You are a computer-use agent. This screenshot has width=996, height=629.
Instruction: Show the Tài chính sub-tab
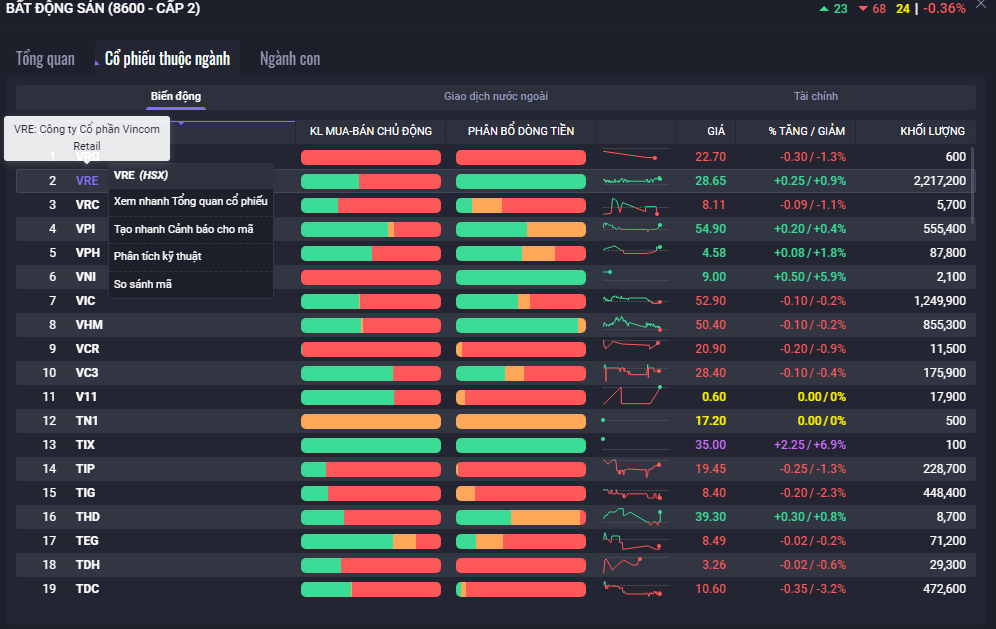coord(816,96)
